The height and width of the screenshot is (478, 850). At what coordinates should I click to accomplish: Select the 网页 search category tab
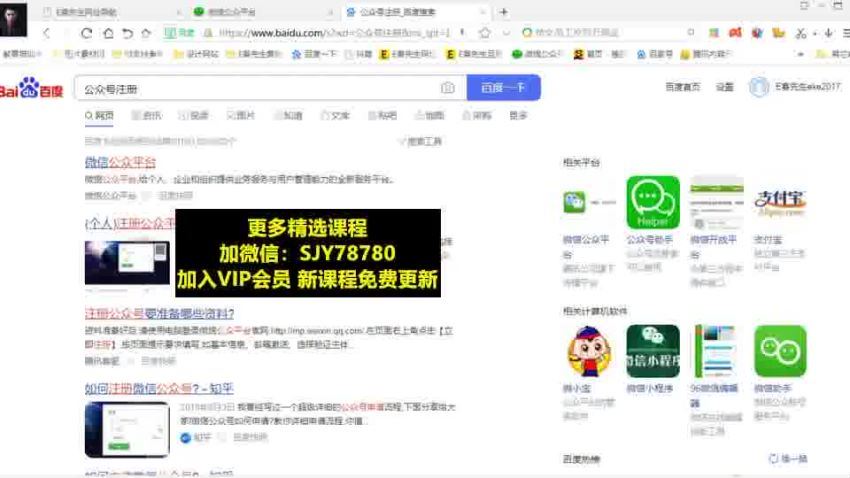coord(99,115)
